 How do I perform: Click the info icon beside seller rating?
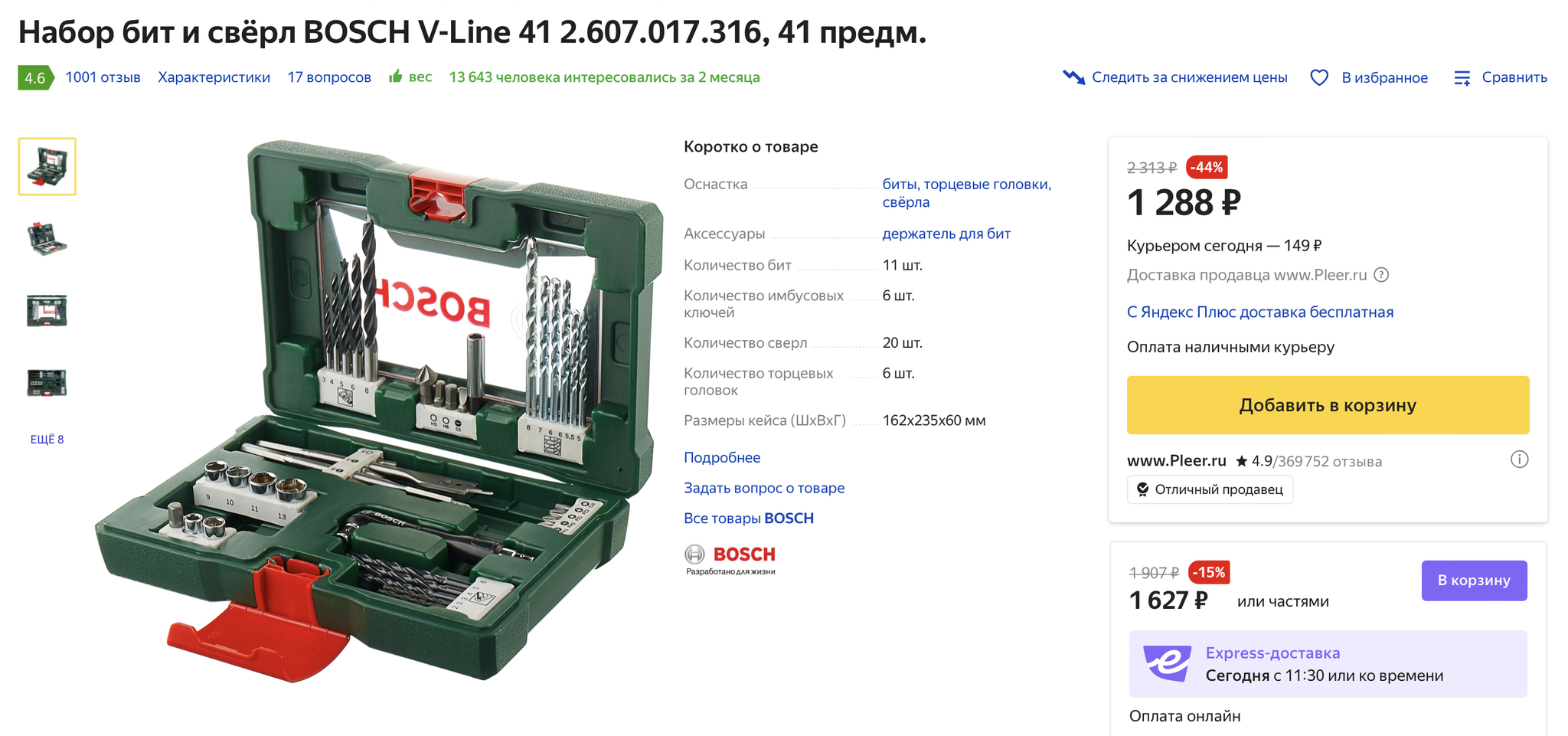1519,460
